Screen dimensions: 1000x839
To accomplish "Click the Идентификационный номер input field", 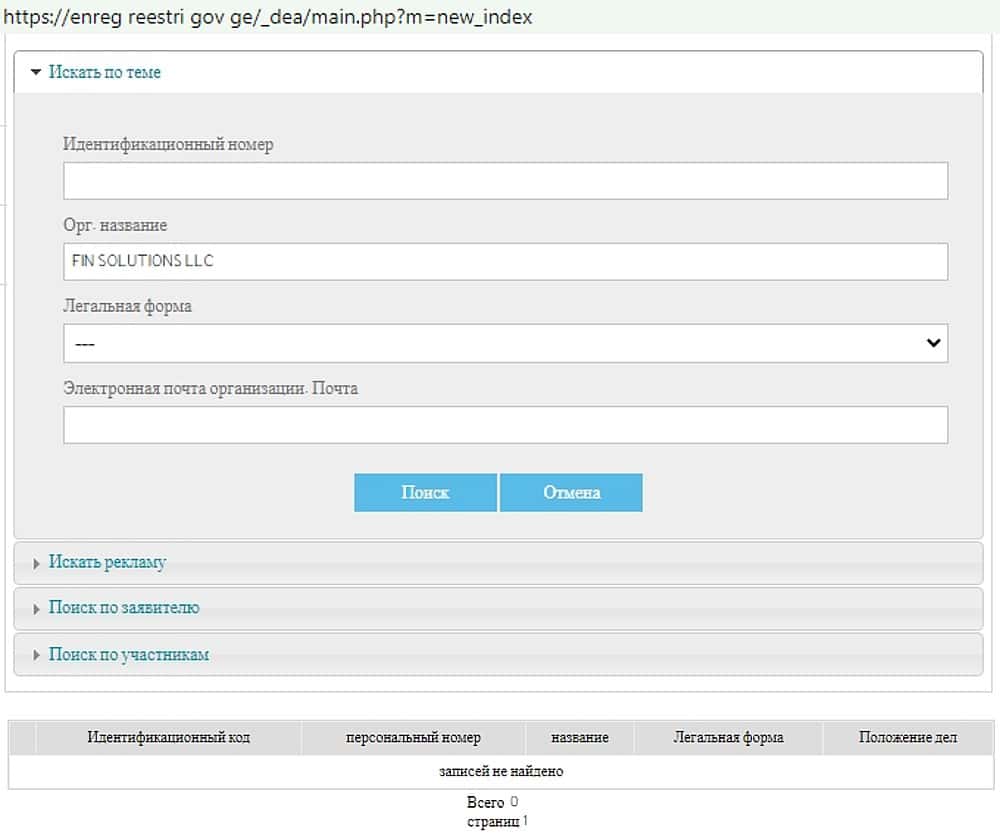I will coord(505,180).
